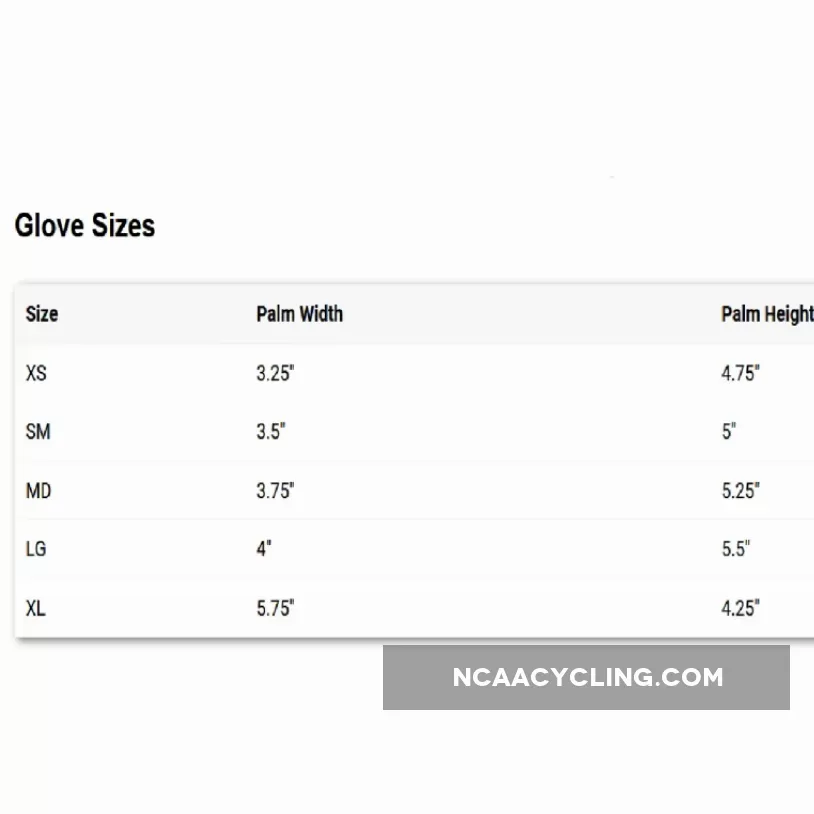The width and height of the screenshot is (814, 814).
Task: Click the 3.75" palm width value
Action: click(275, 491)
